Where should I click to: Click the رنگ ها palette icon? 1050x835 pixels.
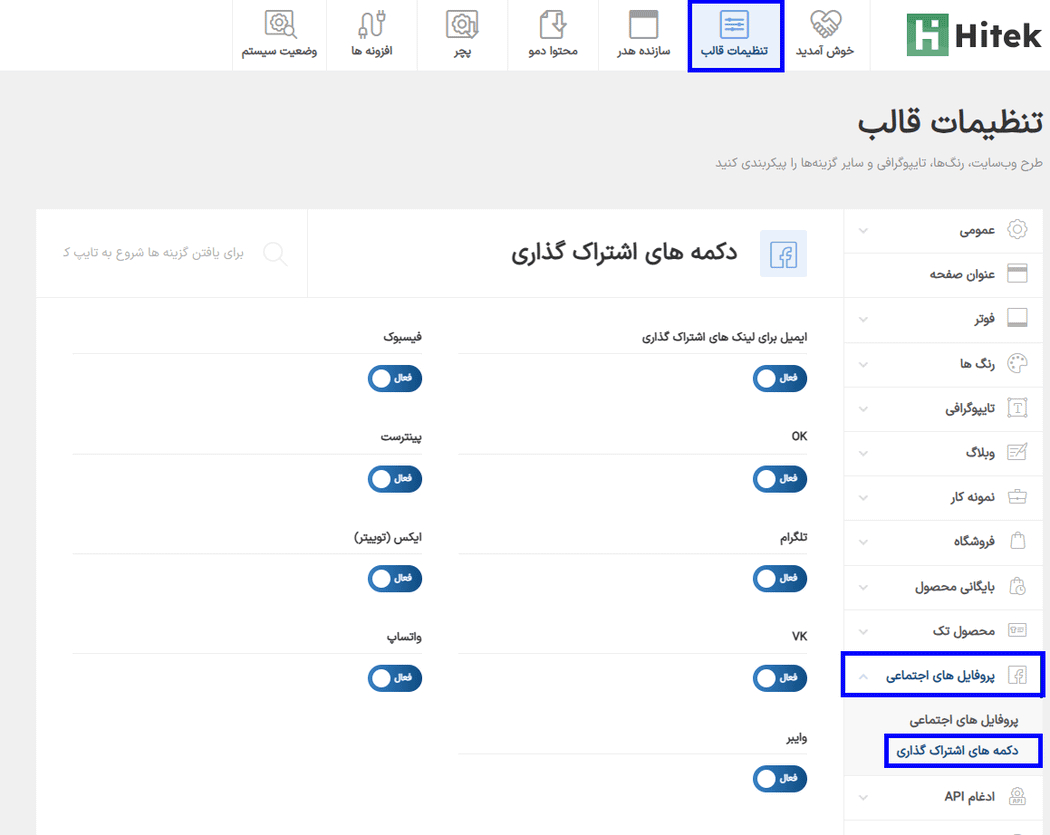[x=1017, y=363]
